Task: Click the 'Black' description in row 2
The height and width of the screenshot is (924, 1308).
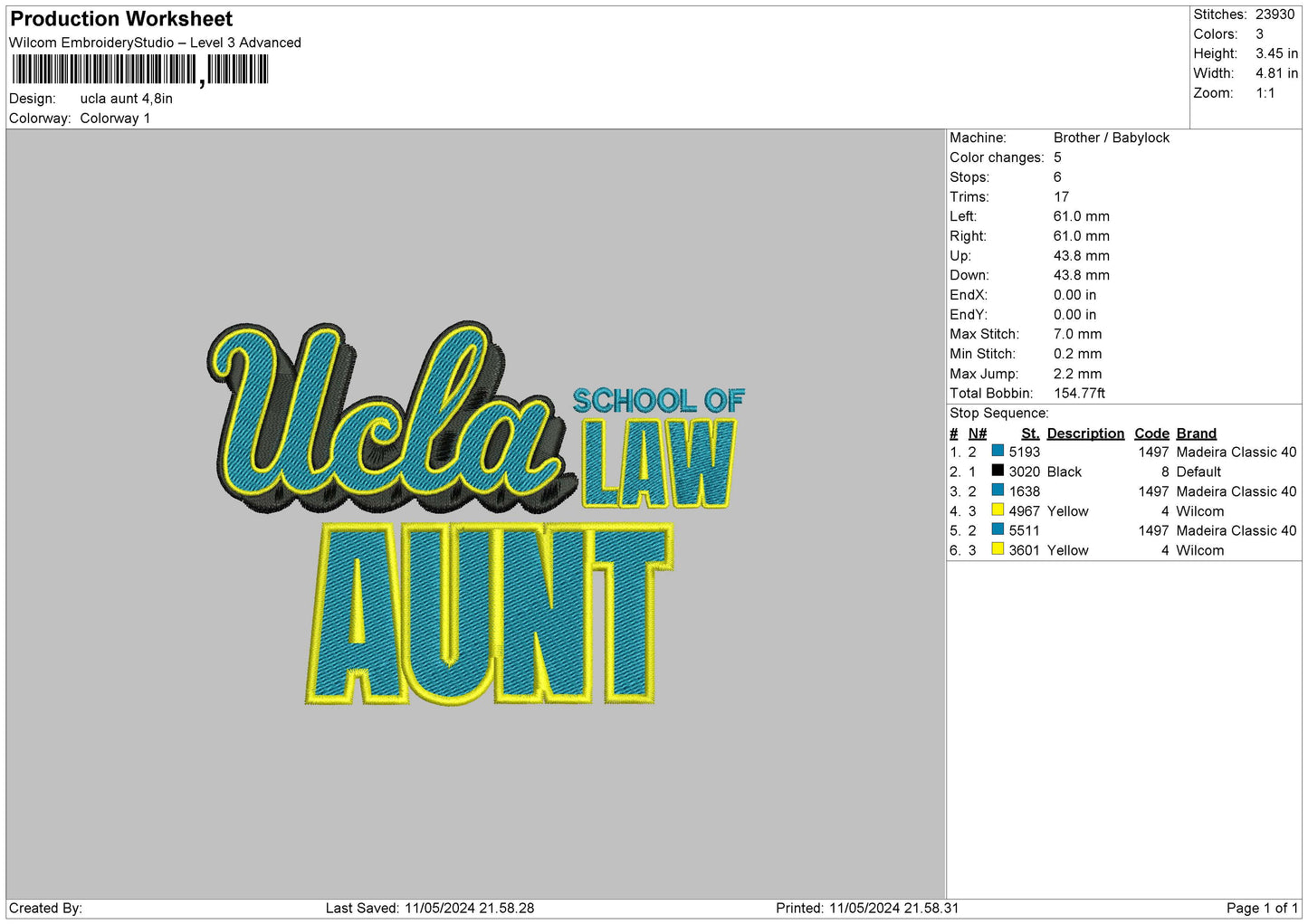Action: tap(1064, 472)
